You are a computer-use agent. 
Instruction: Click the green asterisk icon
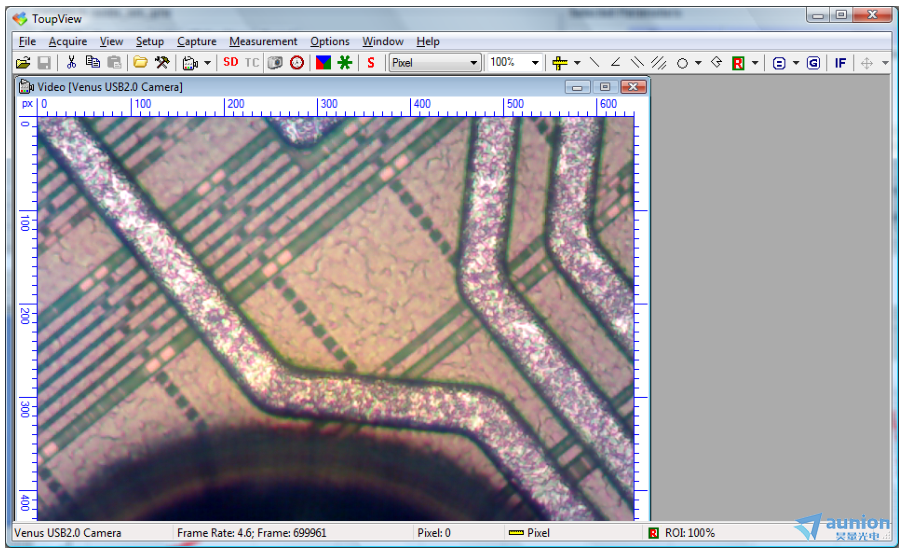pos(345,62)
